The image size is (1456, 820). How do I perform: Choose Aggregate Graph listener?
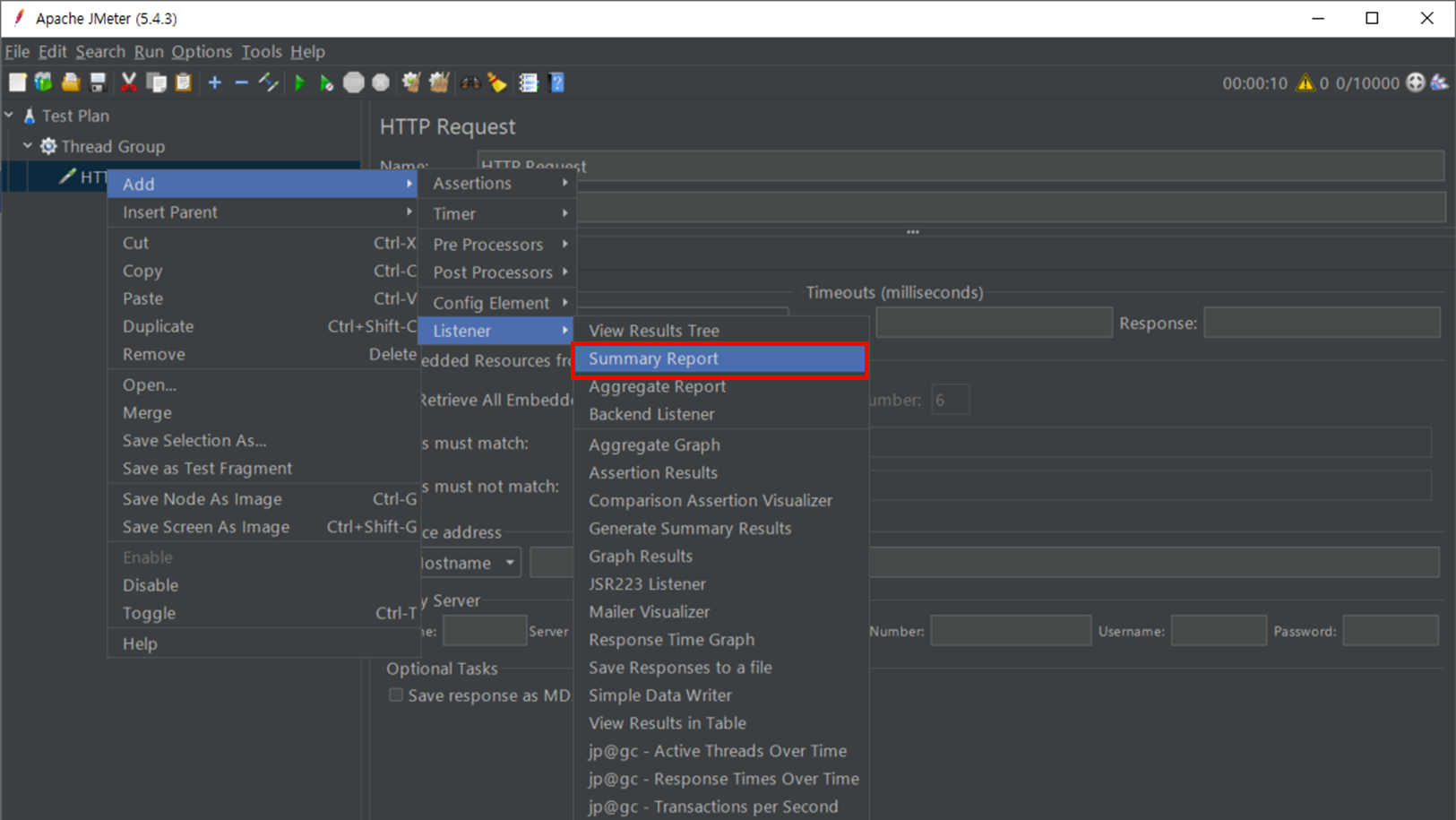(x=720, y=445)
